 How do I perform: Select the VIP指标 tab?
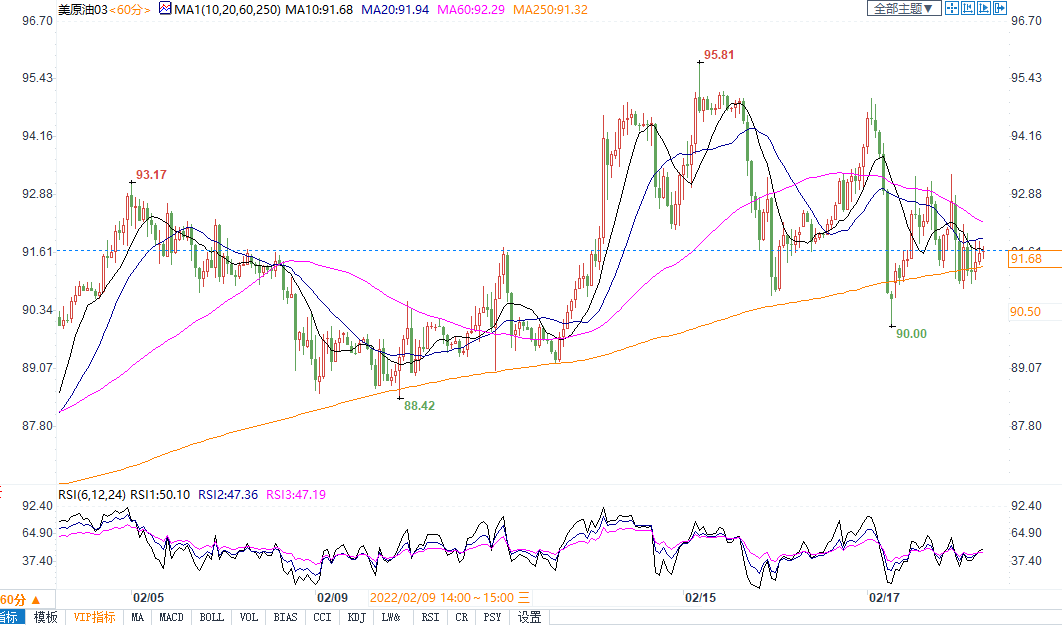tap(94, 617)
